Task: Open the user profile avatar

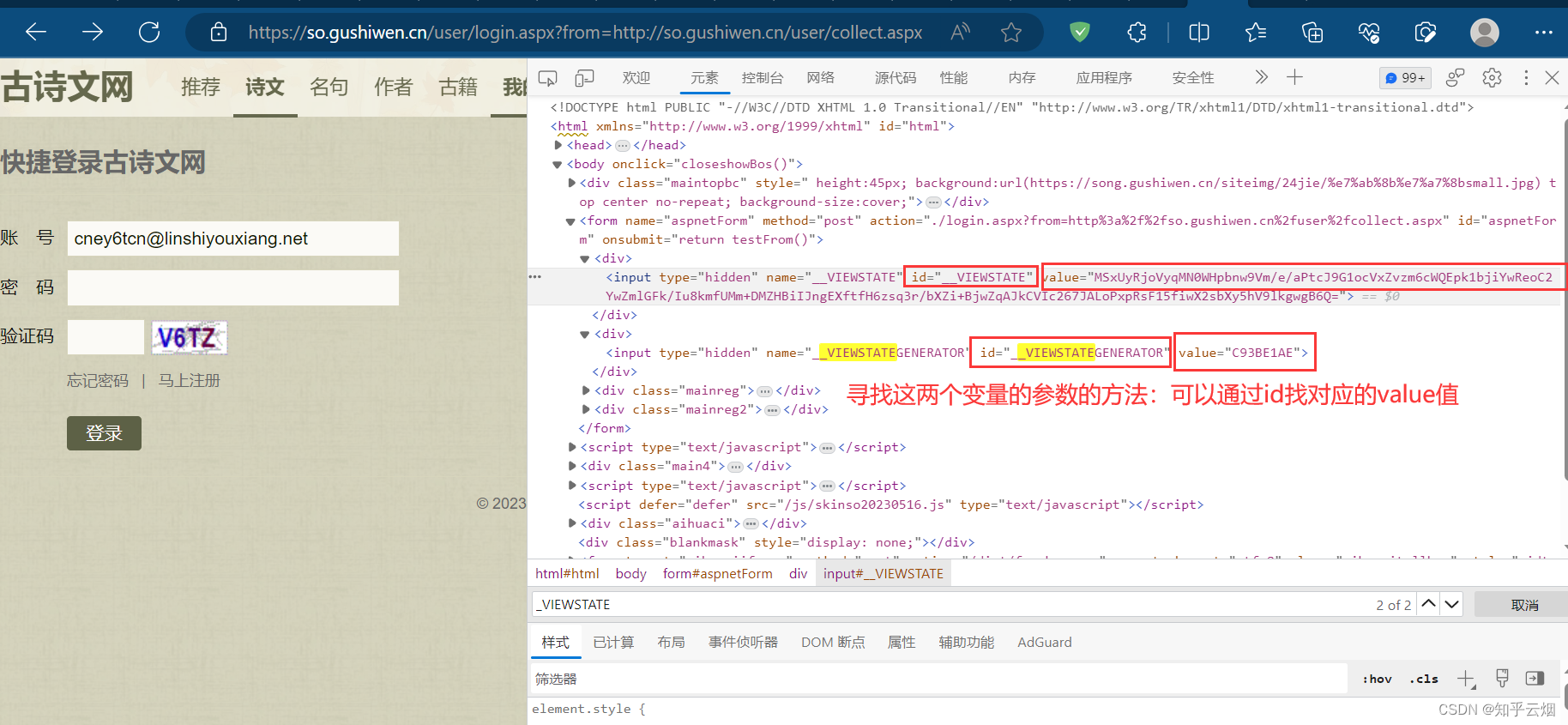Action: 1485,33
